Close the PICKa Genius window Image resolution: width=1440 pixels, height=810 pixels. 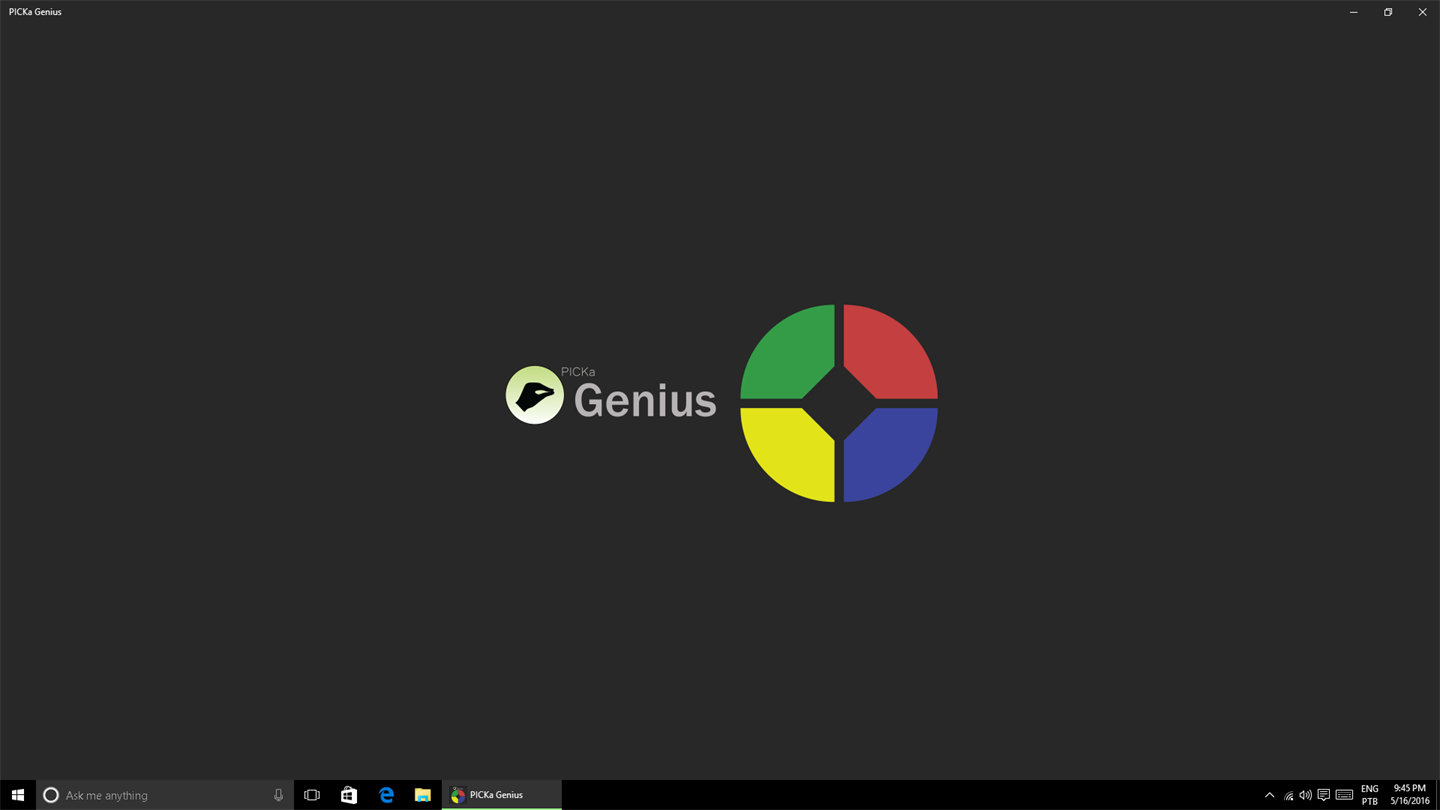(1422, 12)
